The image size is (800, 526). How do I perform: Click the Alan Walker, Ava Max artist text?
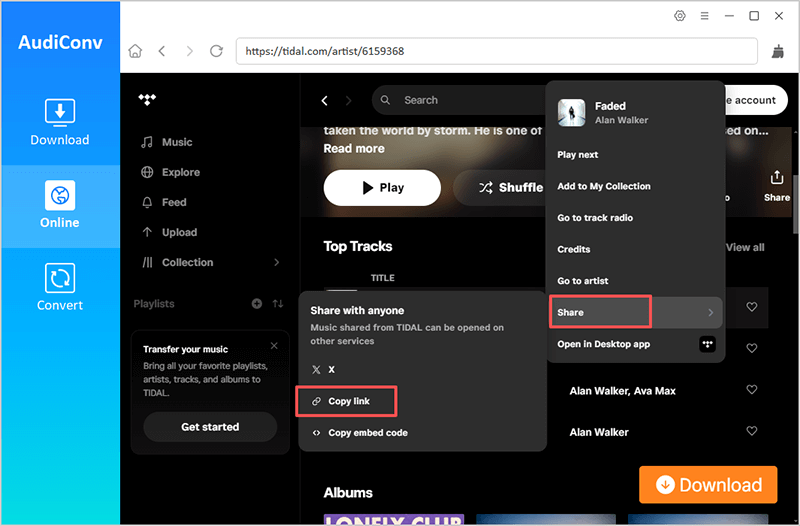(x=622, y=391)
